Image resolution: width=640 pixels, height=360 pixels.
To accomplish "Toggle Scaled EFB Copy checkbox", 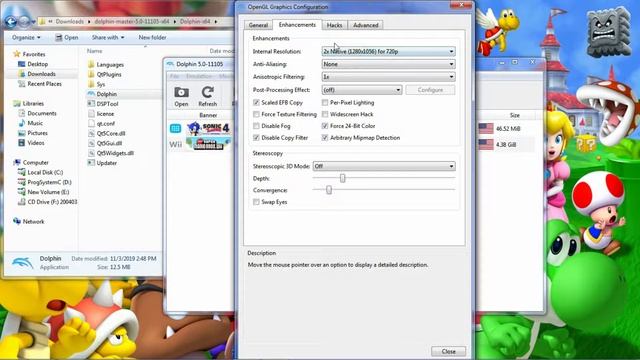I will pos(256,102).
